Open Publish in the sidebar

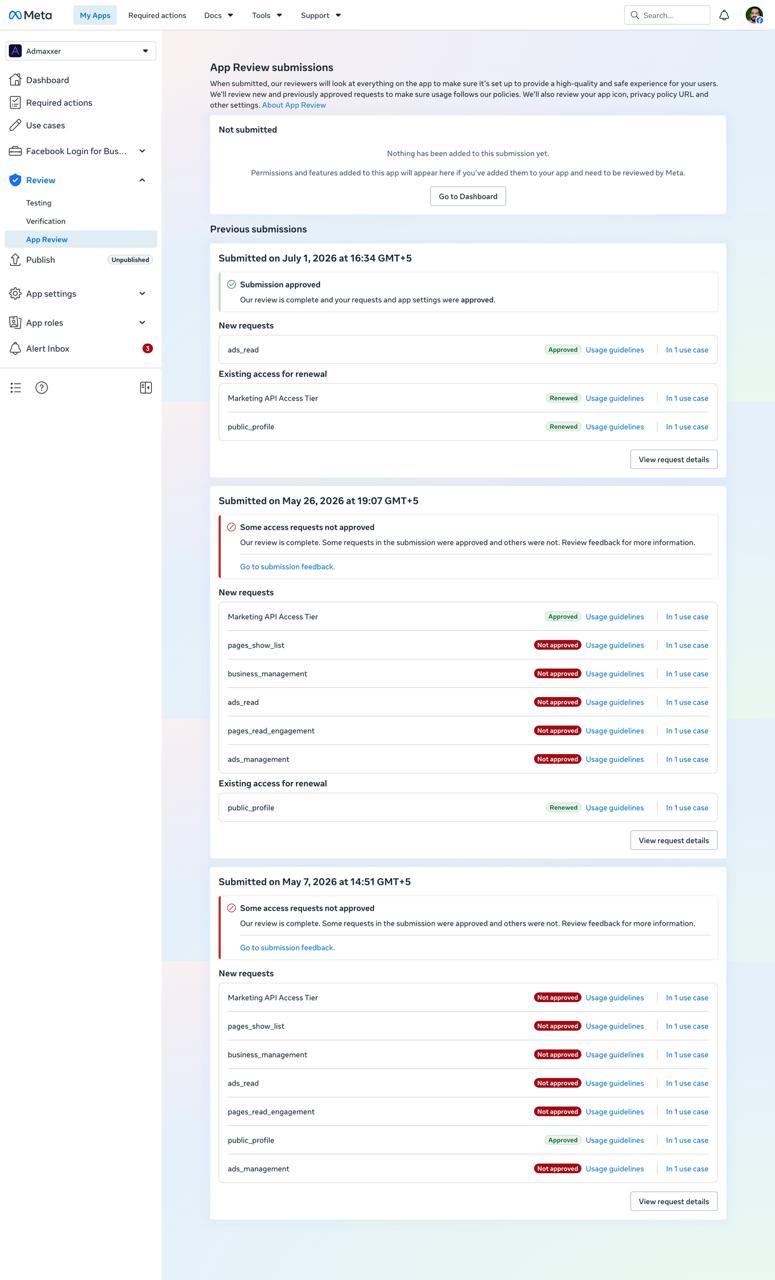40,260
